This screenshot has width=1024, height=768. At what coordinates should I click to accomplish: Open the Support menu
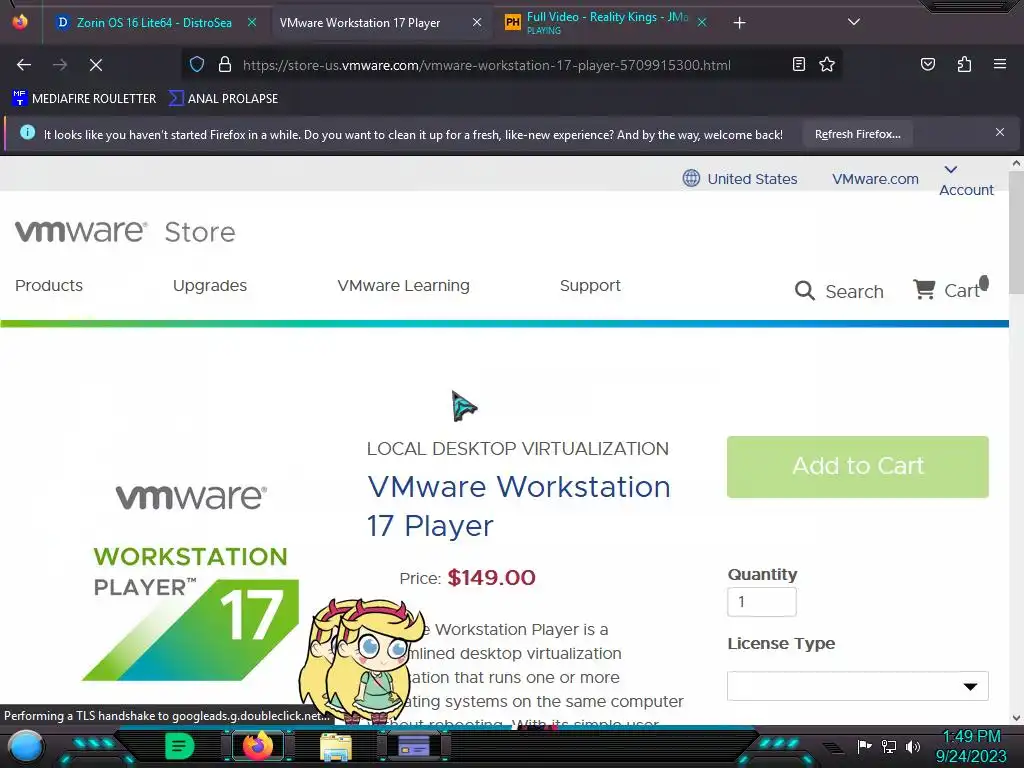click(x=590, y=285)
